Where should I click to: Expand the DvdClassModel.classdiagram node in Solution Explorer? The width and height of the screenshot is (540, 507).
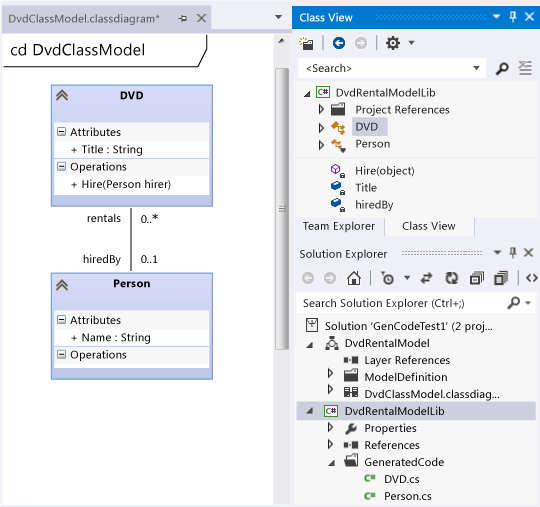click(x=330, y=390)
